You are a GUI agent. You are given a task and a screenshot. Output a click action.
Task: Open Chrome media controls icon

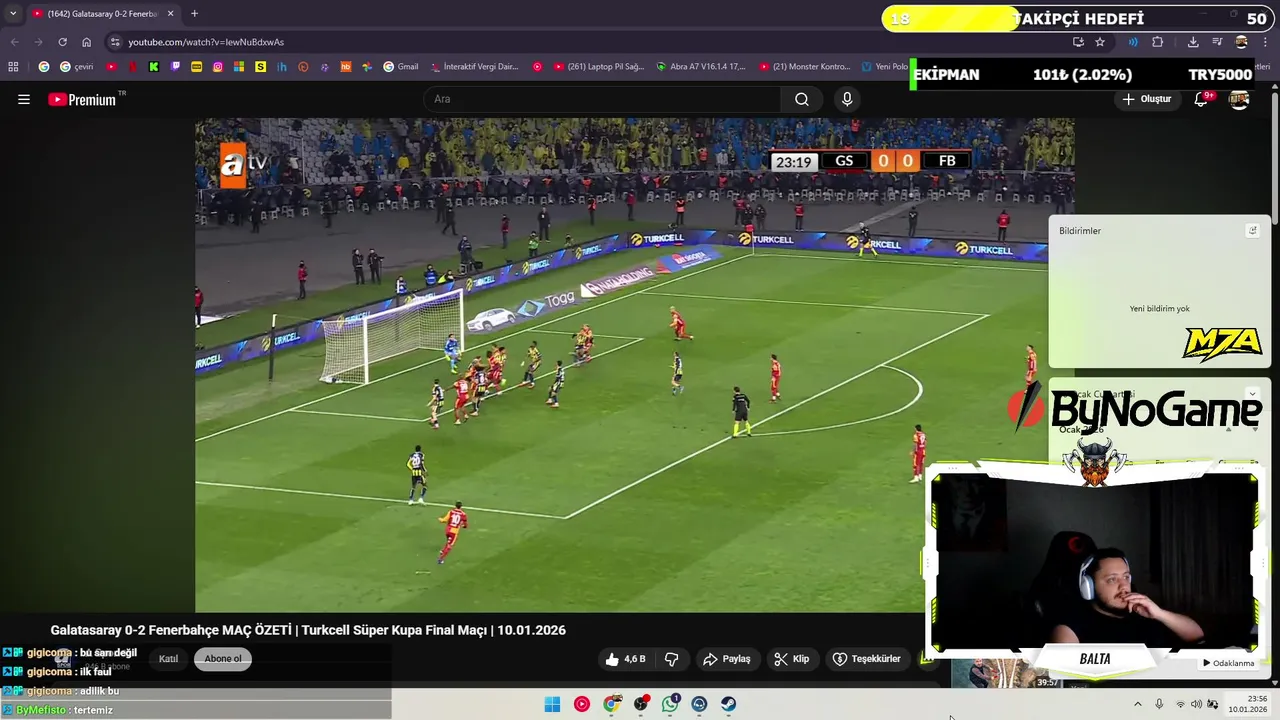pyautogui.click(x=1217, y=42)
